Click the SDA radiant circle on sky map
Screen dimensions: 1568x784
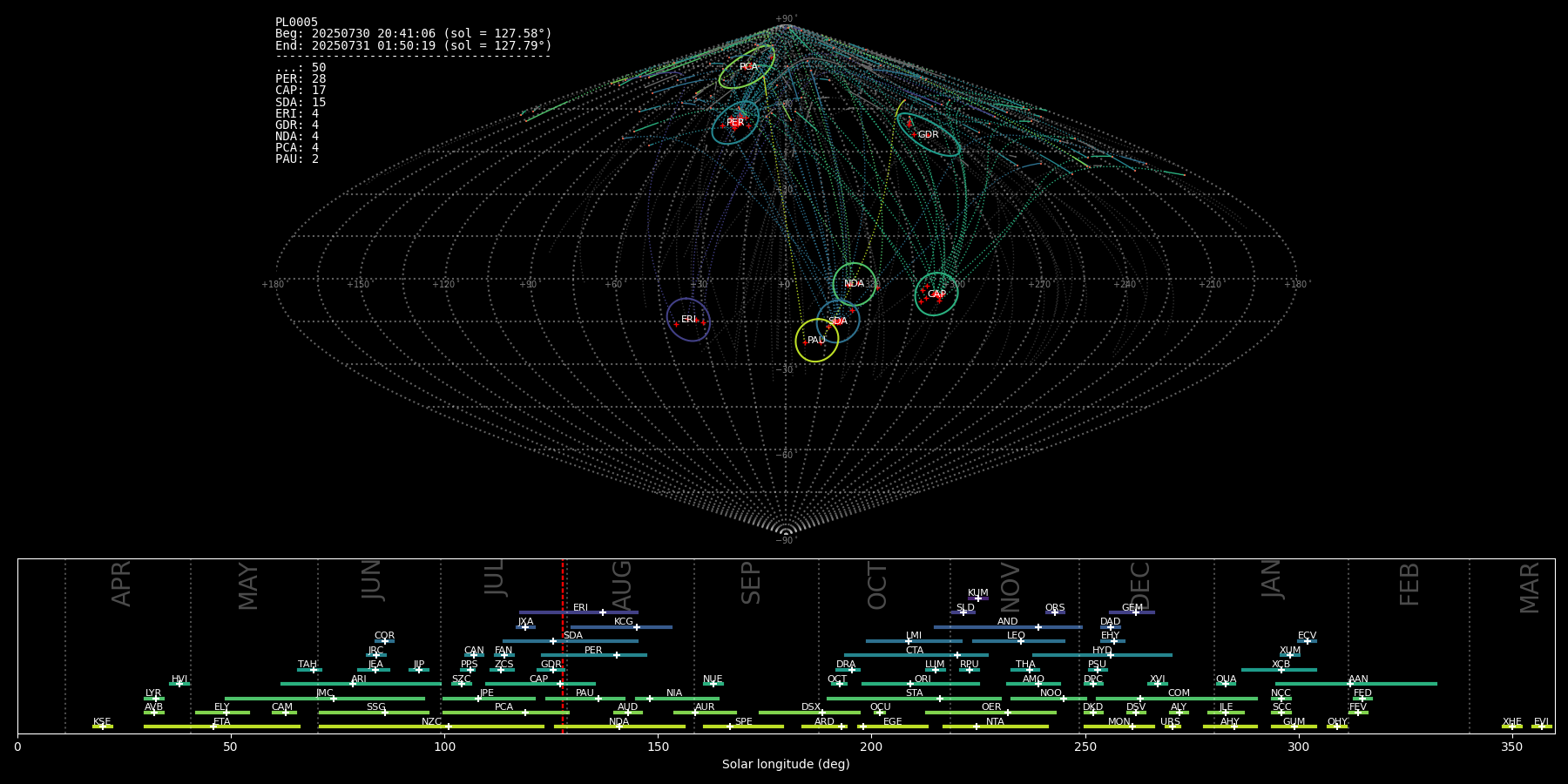[x=838, y=321]
